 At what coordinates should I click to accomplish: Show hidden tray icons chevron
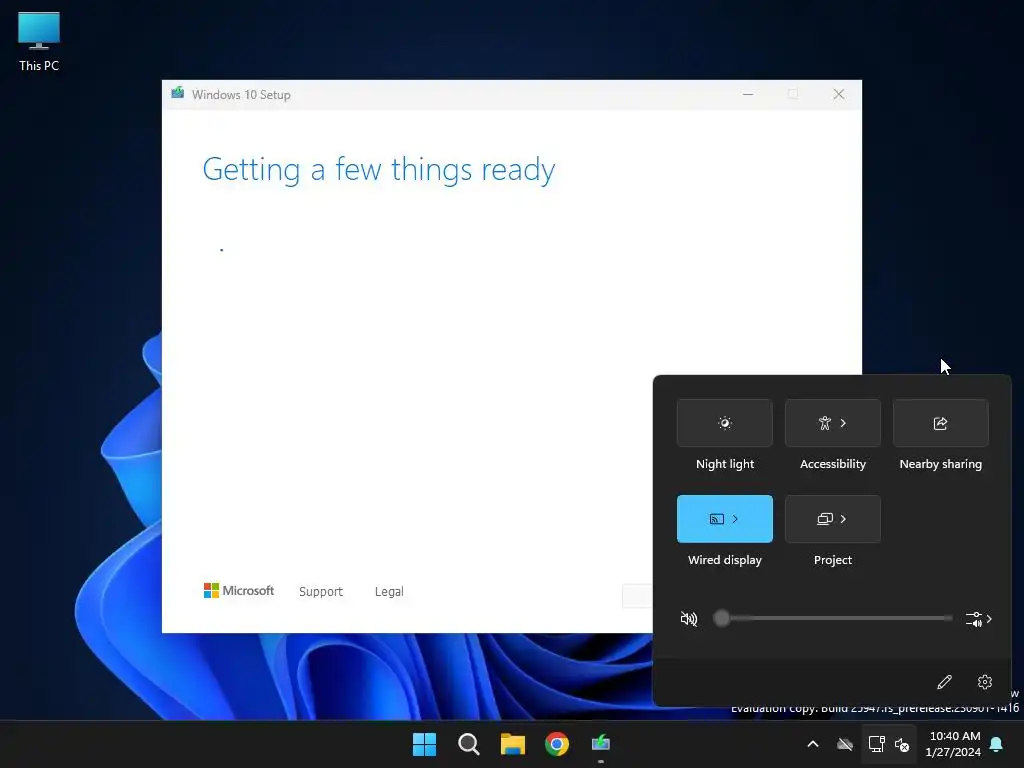pyautogui.click(x=813, y=744)
